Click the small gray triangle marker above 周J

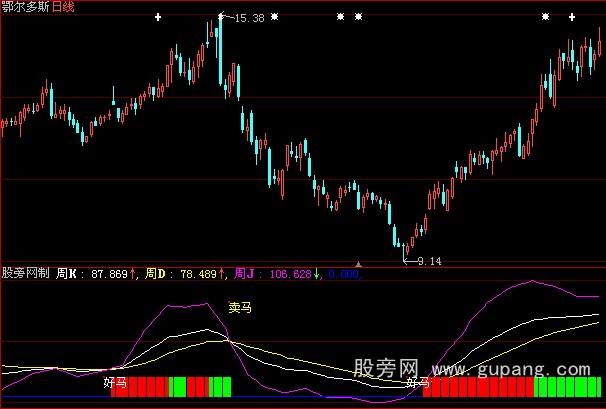358,264
